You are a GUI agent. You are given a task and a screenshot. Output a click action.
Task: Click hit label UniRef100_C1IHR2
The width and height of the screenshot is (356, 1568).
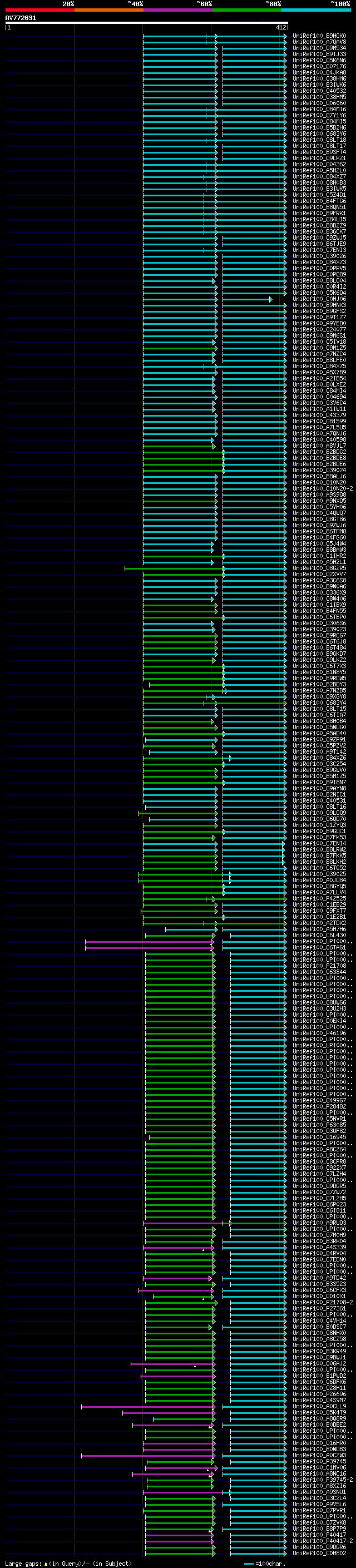[319, 556]
